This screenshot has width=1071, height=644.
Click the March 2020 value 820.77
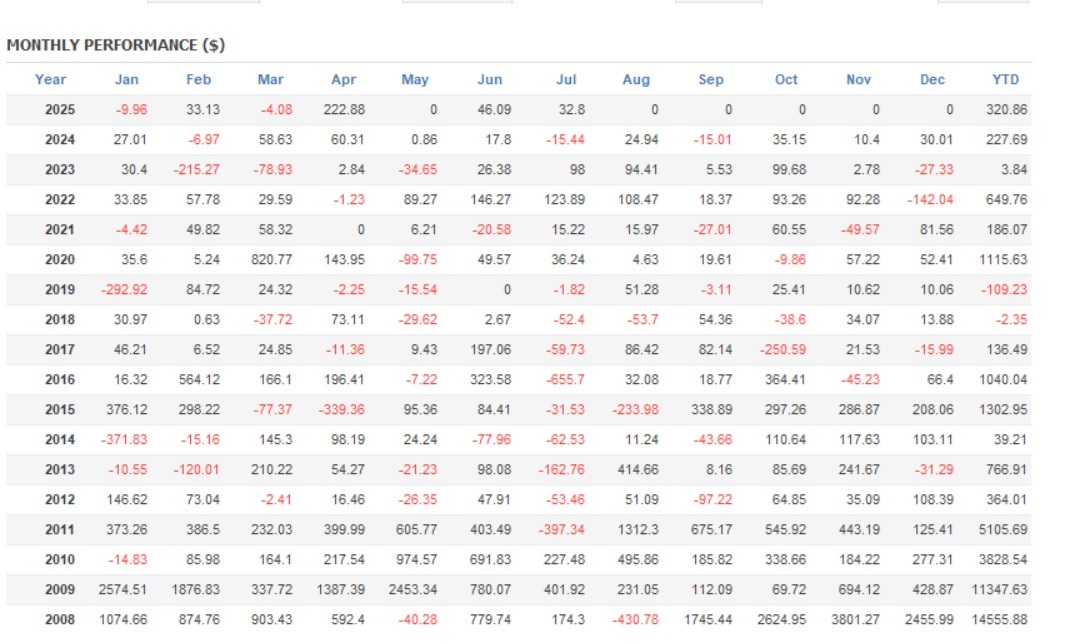tap(273, 260)
